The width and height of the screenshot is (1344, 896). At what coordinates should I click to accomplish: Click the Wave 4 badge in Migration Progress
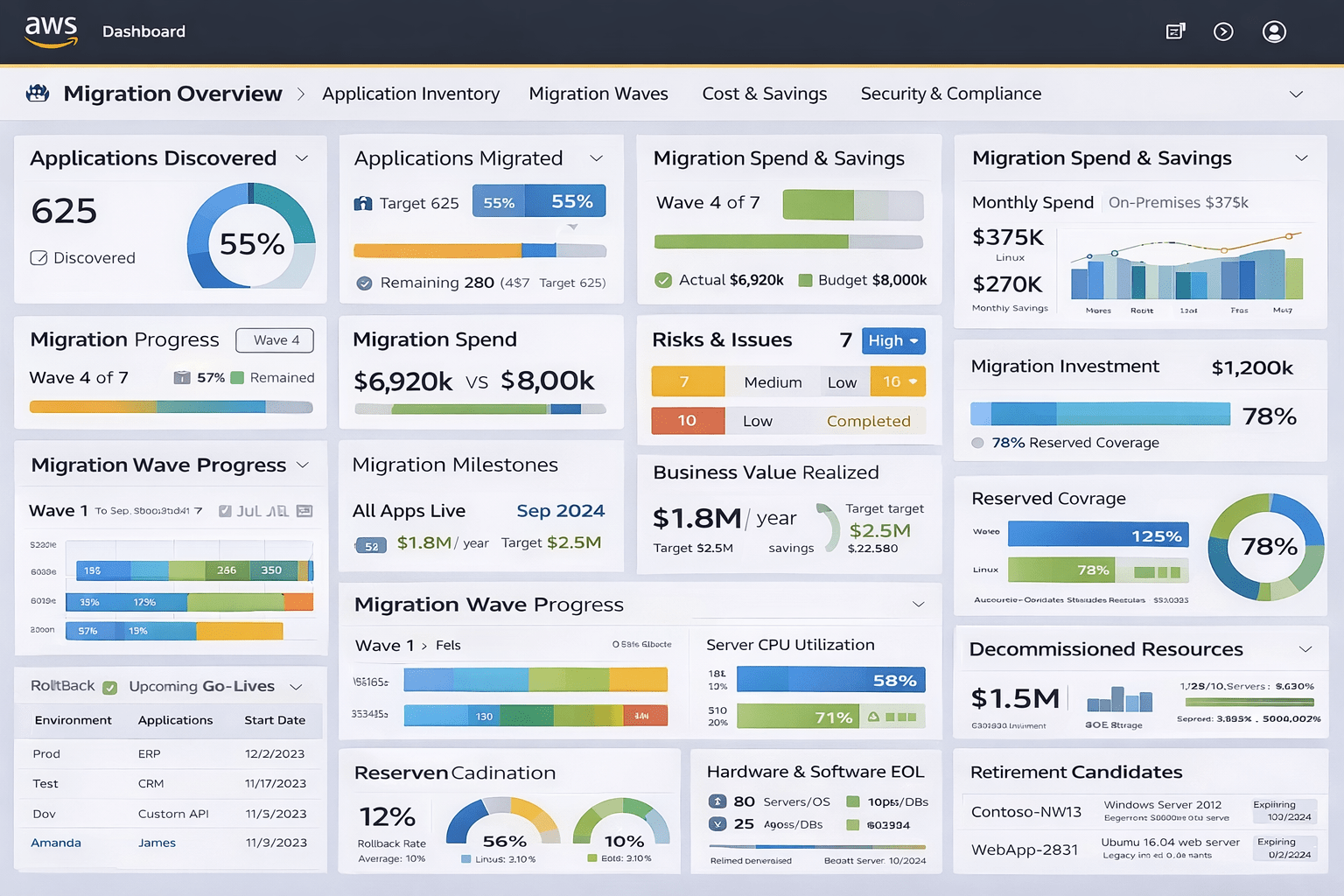coord(274,339)
